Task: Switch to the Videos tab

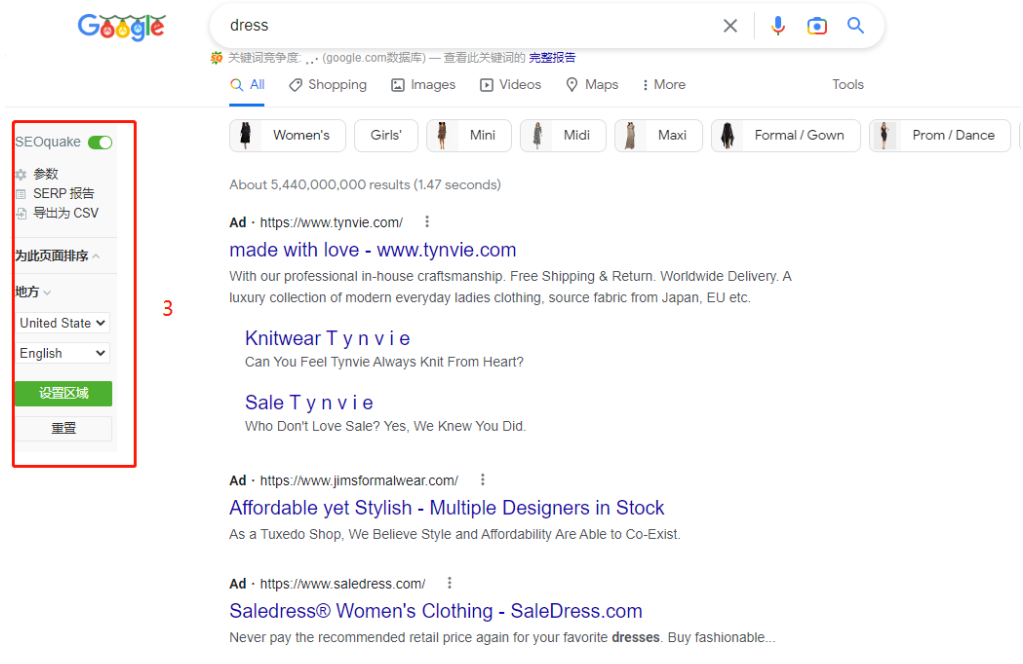Action: click(511, 85)
